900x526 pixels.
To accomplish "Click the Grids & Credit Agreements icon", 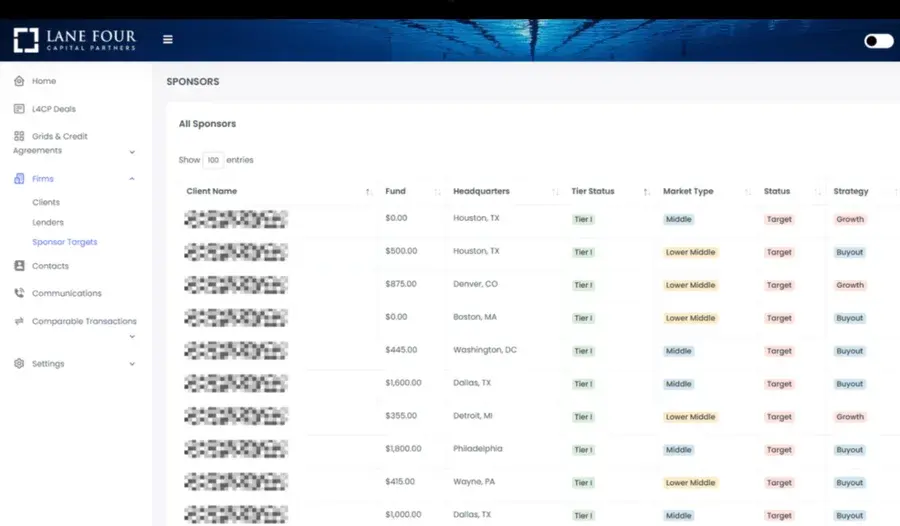I will tap(19, 136).
